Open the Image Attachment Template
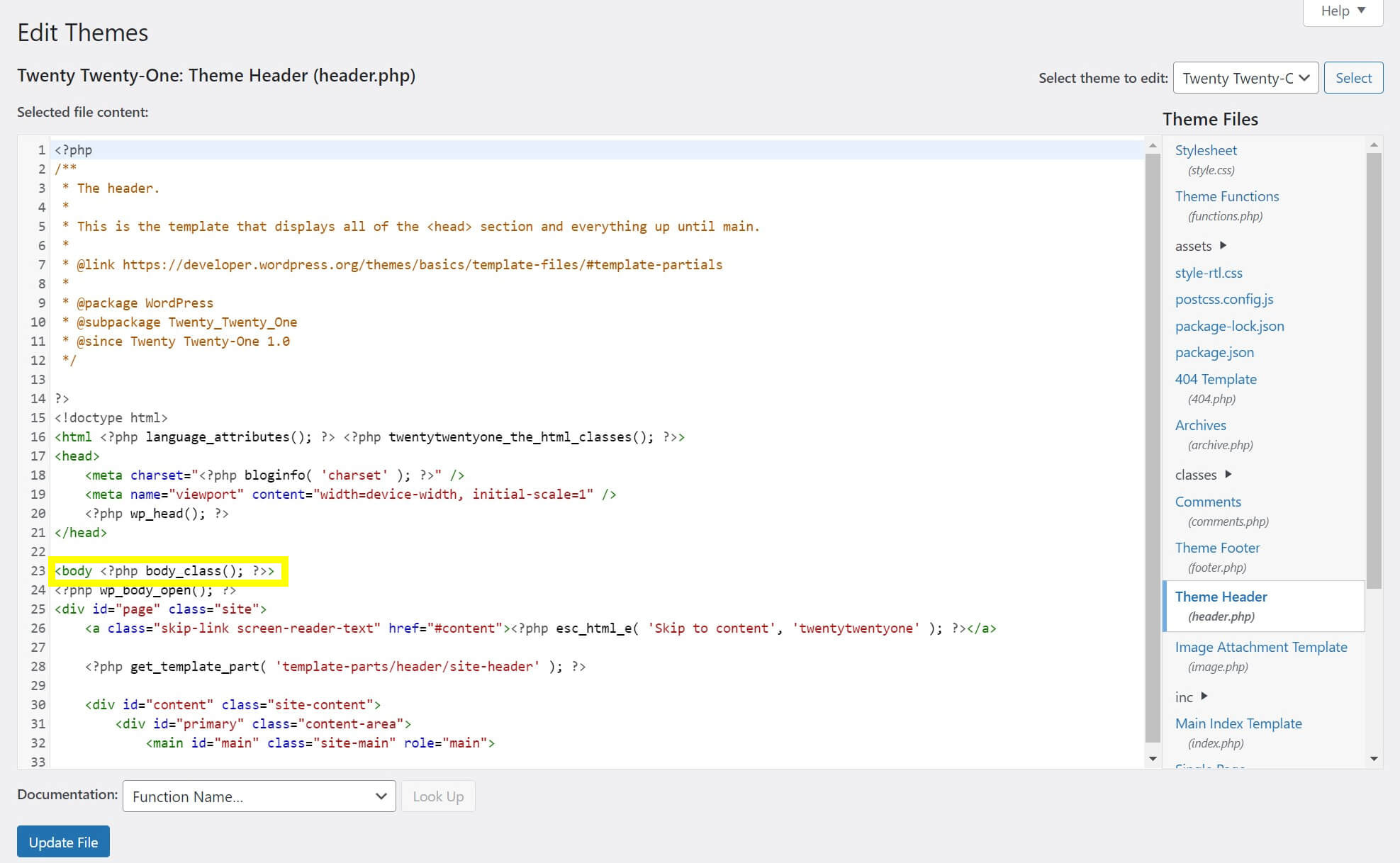The height and width of the screenshot is (863, 1400). (1261, 647)
